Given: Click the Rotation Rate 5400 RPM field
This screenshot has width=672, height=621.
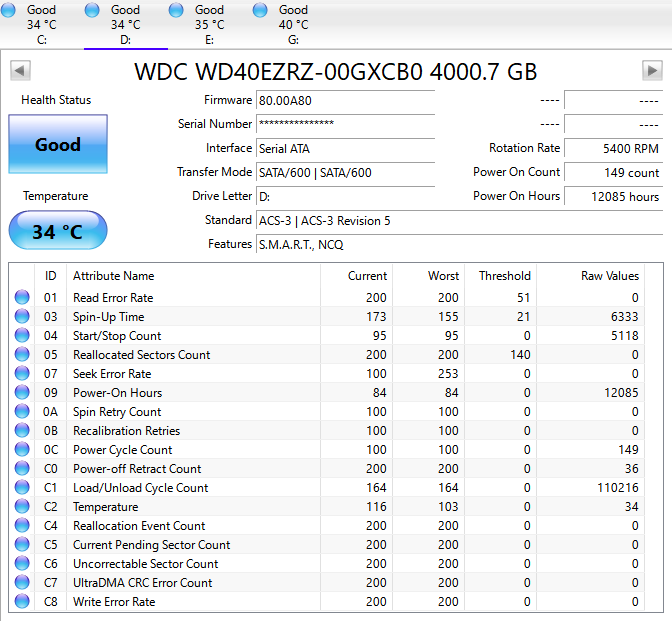Looking at the screenshot, I should click(x=613, y=149).
